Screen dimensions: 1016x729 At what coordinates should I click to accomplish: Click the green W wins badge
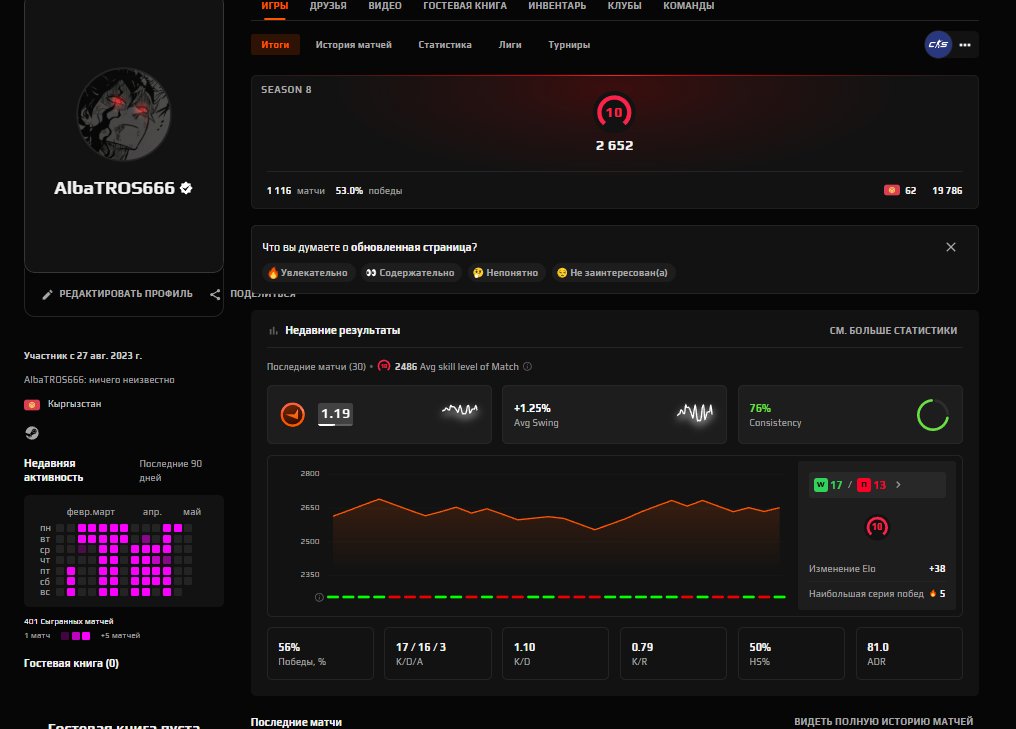pos(820,485)
